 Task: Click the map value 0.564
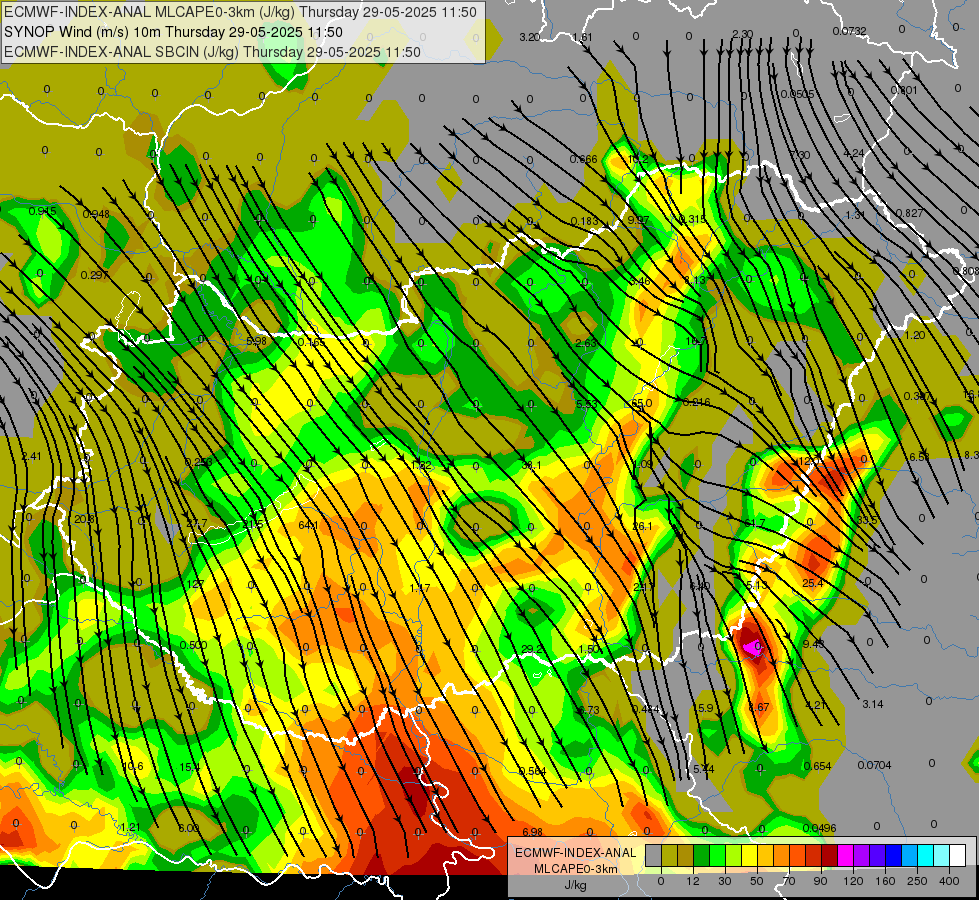click(x=533, y=771)
